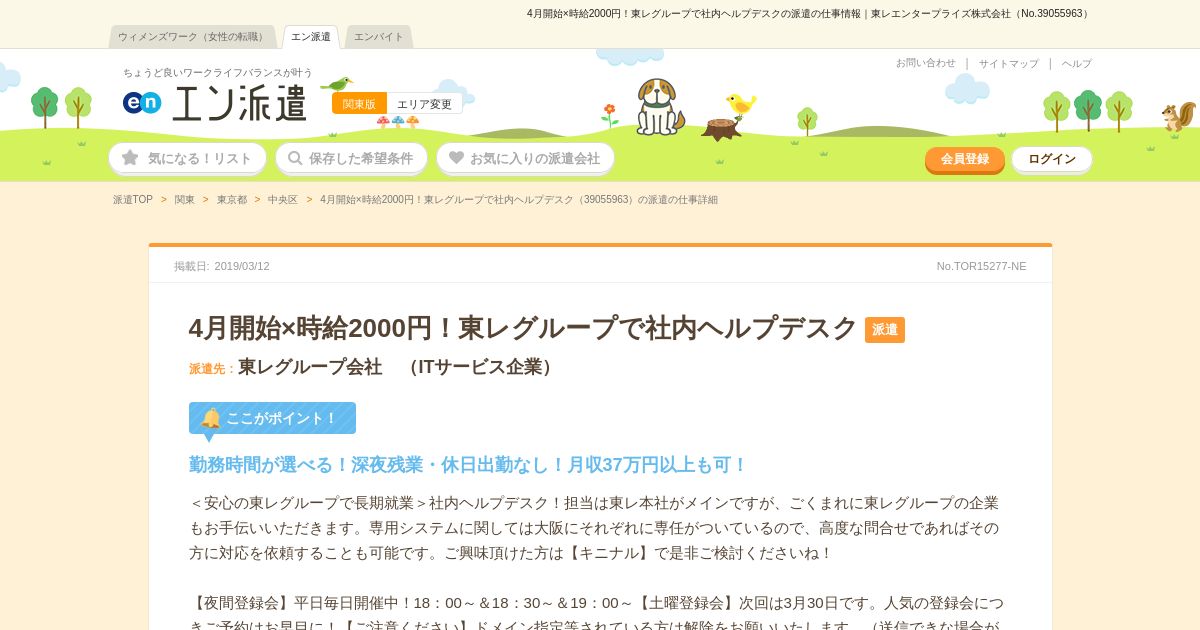
Task: Click the ログイン button
Action: (x=1052, y=159)
